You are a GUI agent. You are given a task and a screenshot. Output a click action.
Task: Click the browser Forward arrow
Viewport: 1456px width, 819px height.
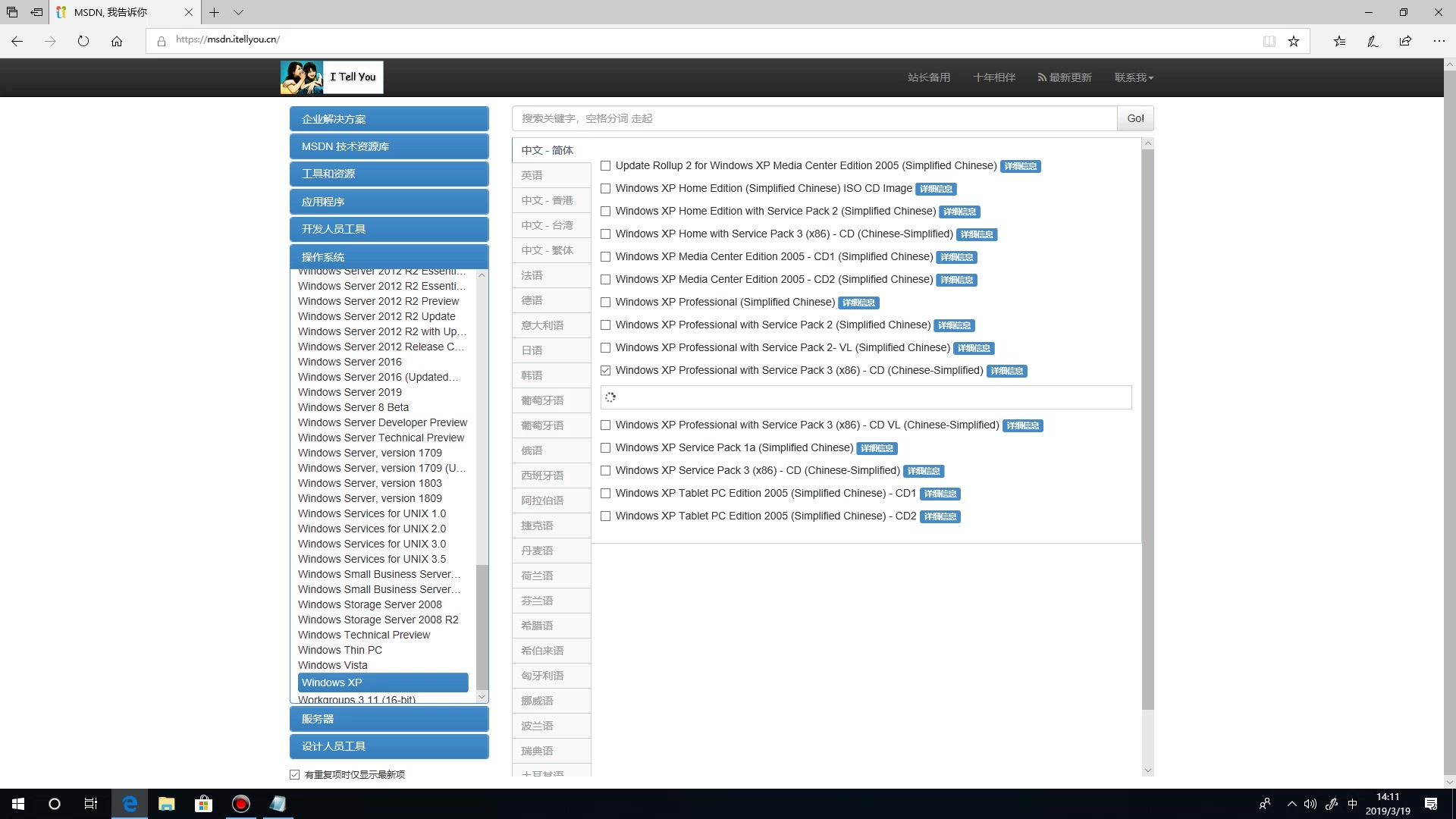pyautogui.click(x=50, y=41)
